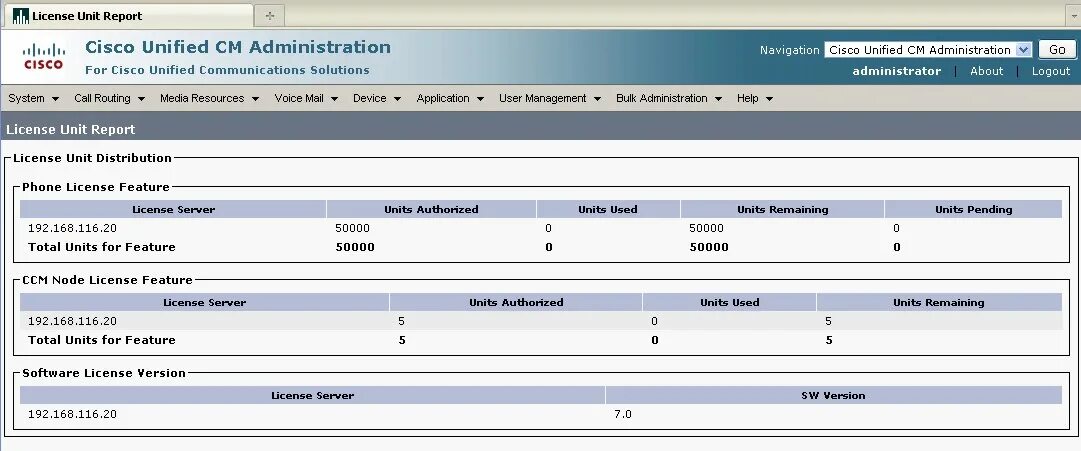Image resolution: width=1081 pixels, height=451 pixels.
Task: Click bold 50000 Units Remaining total
Action: [x=709, y=247]
